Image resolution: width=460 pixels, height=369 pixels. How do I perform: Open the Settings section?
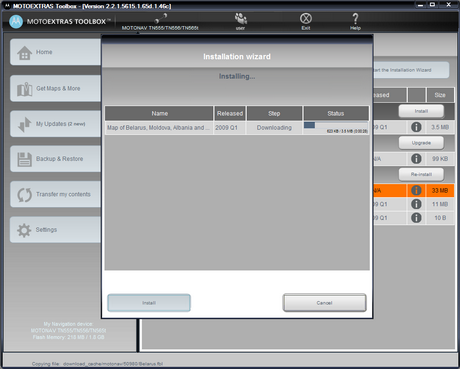pos(56,230)
